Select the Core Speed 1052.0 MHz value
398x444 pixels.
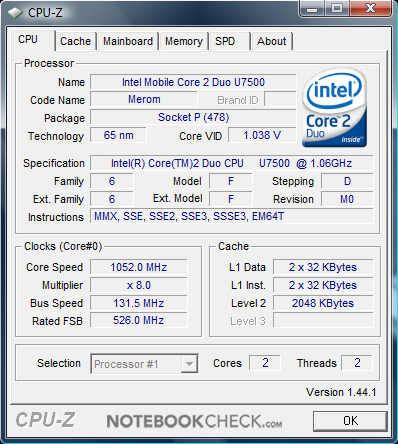coord(139,267)
